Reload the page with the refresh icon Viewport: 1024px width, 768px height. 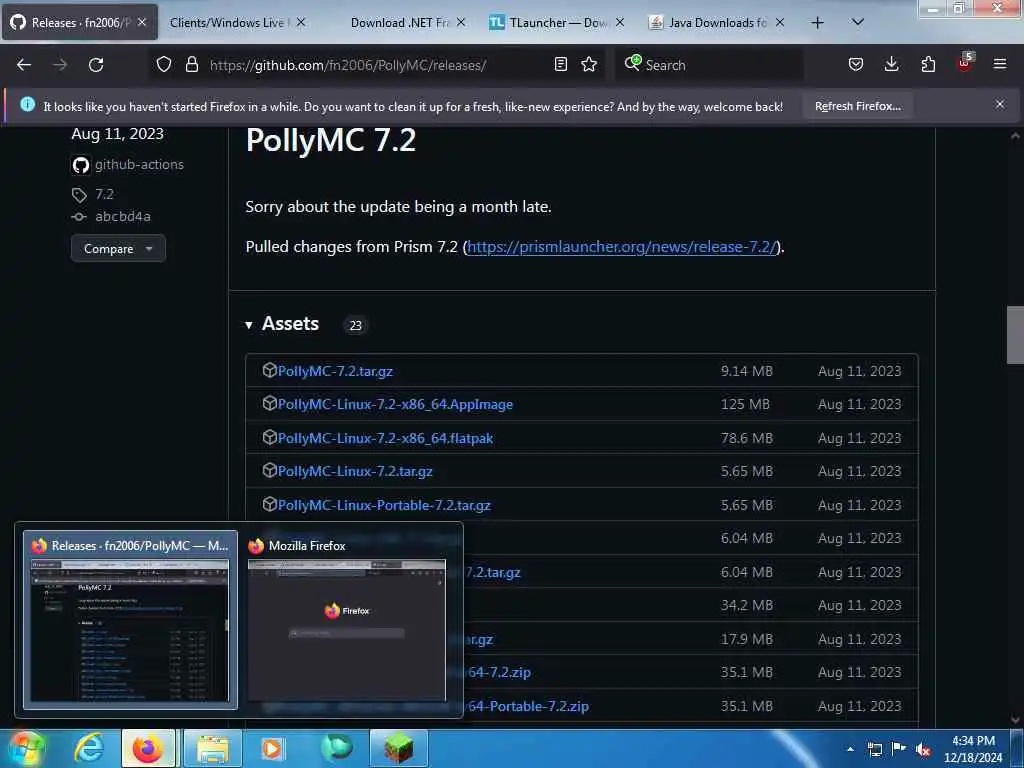96,65
